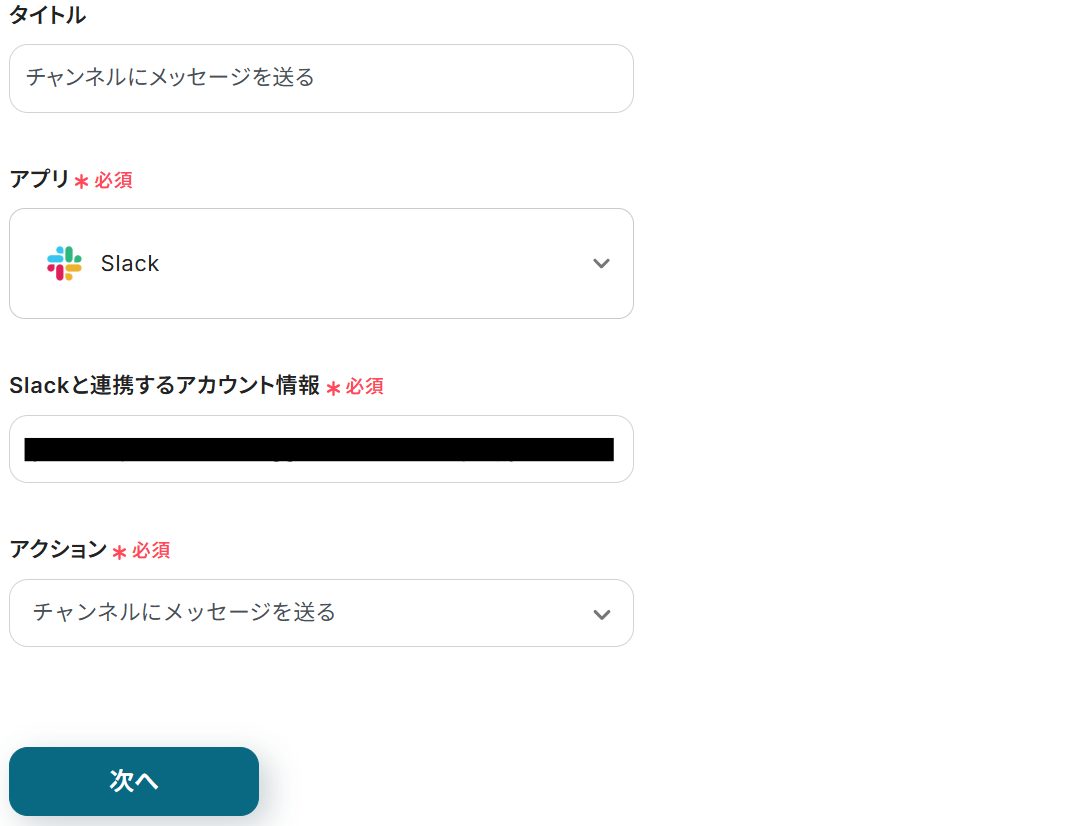
Task: Open the Slack app selector
Action: pos(320,263)
